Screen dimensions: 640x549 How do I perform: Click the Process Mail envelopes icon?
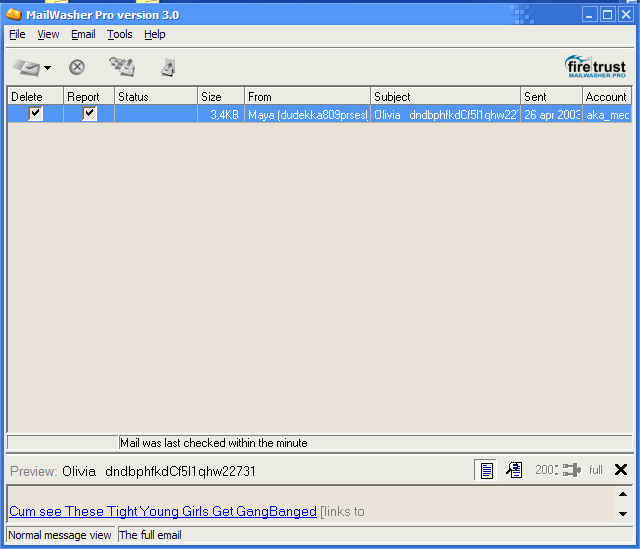[122, 67]
